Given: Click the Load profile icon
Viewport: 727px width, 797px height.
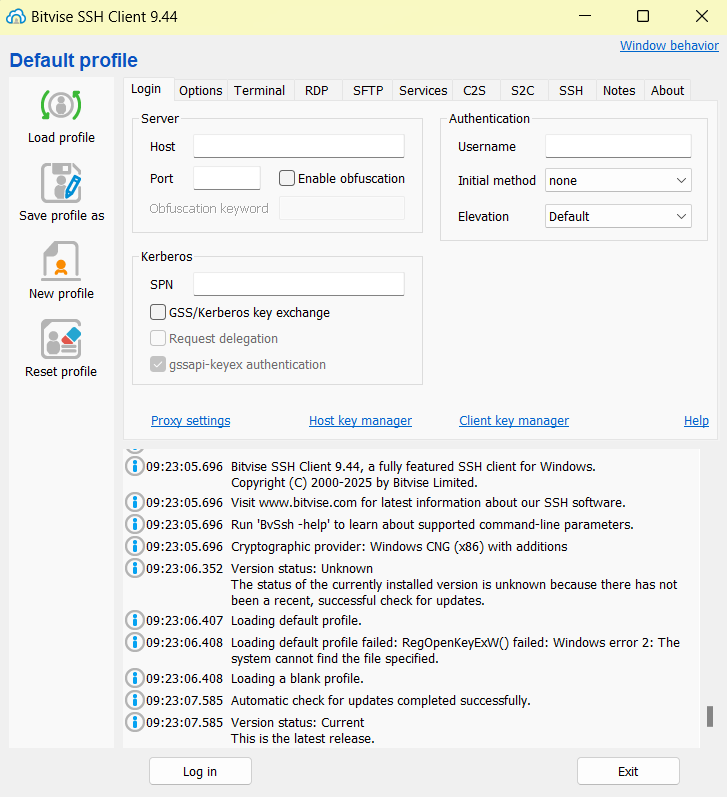Looking at the screenshot, I should [x=61, y=105].
